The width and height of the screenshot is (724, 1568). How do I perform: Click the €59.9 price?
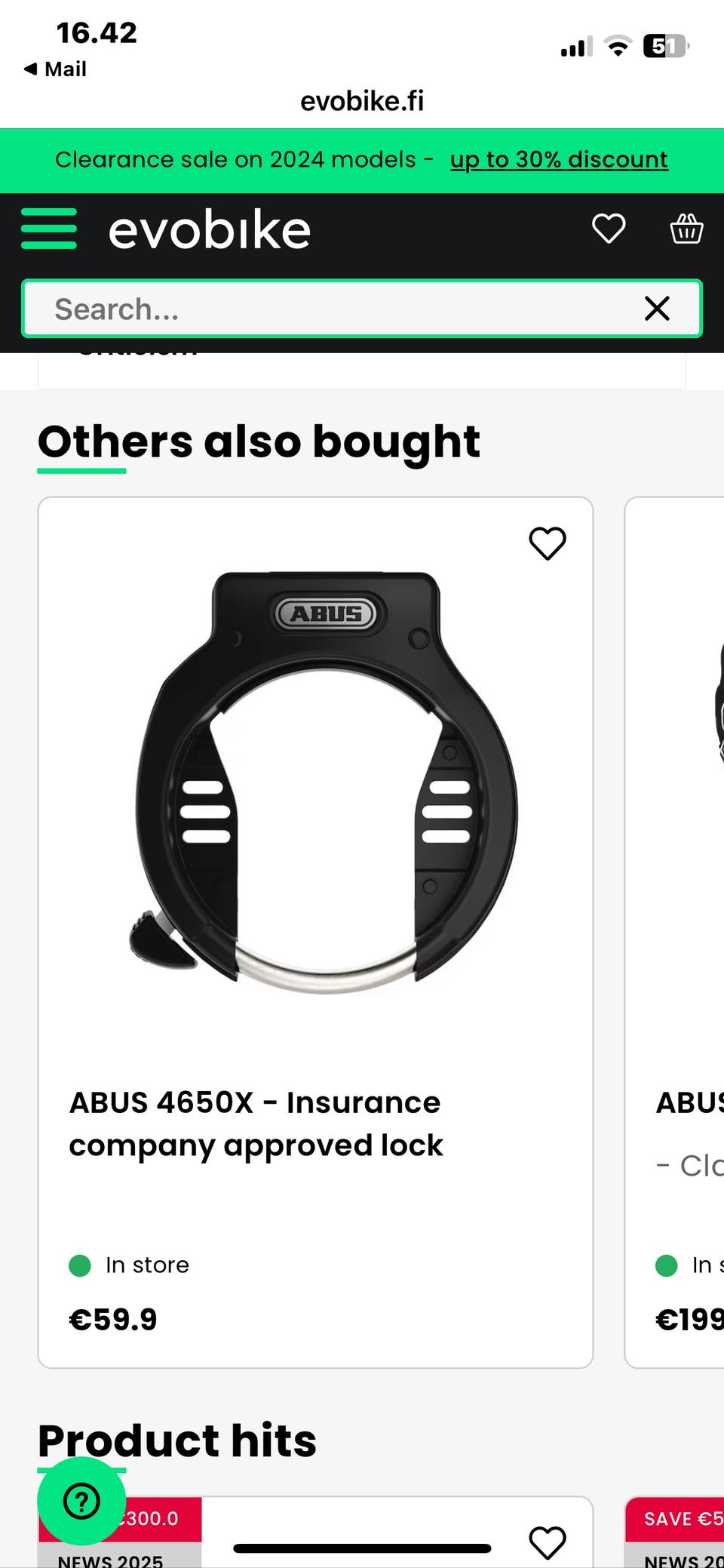[x=113, y=1320]
